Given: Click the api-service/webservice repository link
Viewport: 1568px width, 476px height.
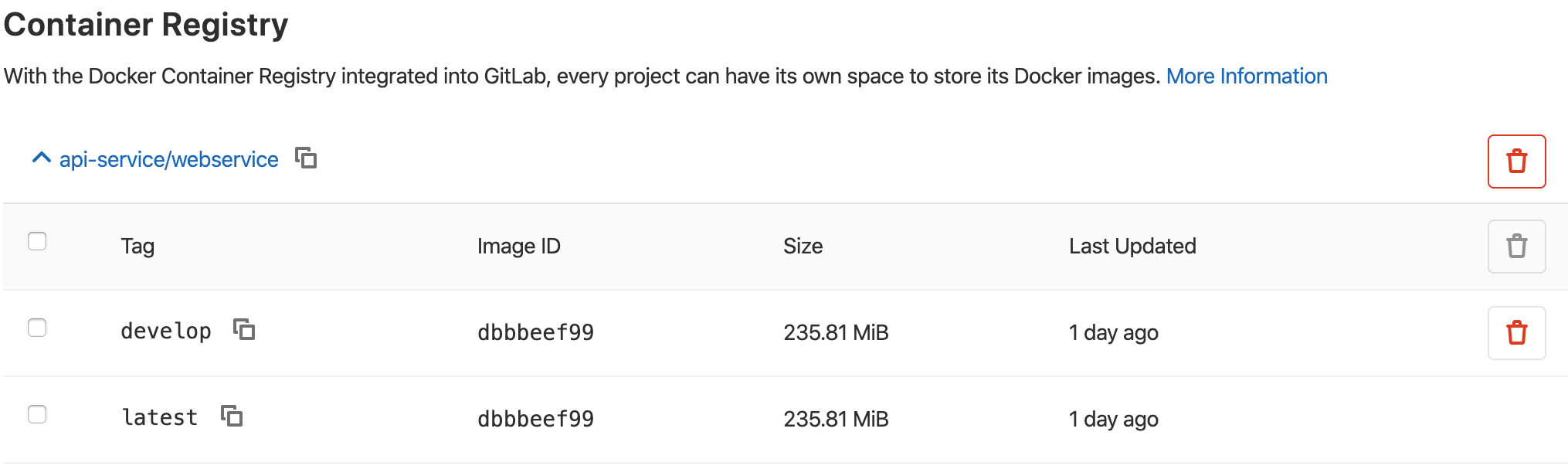Looking at the screenshot, I should [168, 160].
